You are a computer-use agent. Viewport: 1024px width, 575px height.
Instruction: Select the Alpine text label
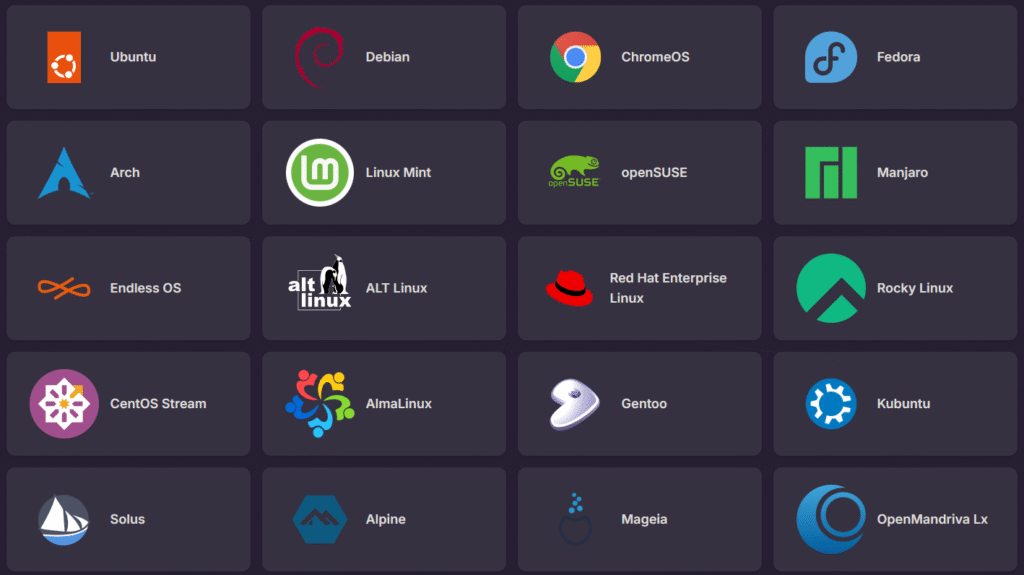click(385, 519)
